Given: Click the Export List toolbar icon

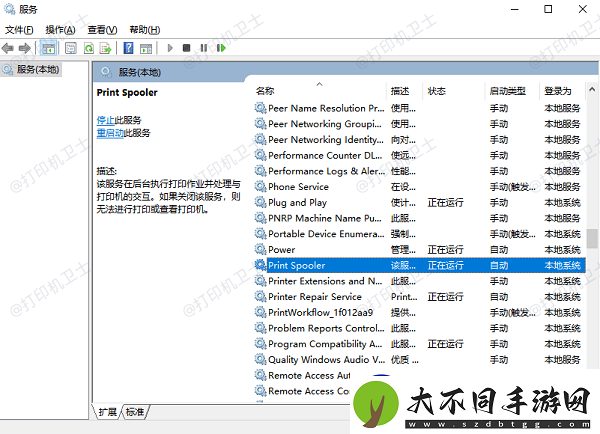Looking at the screenshot, I should pos(106,48).
